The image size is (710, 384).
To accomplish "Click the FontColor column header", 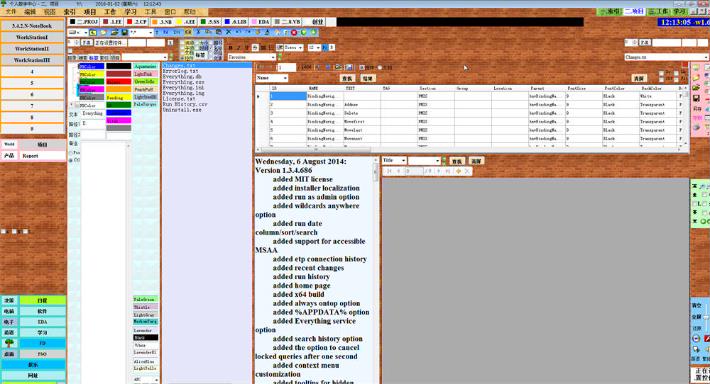I will coord(620,88).
